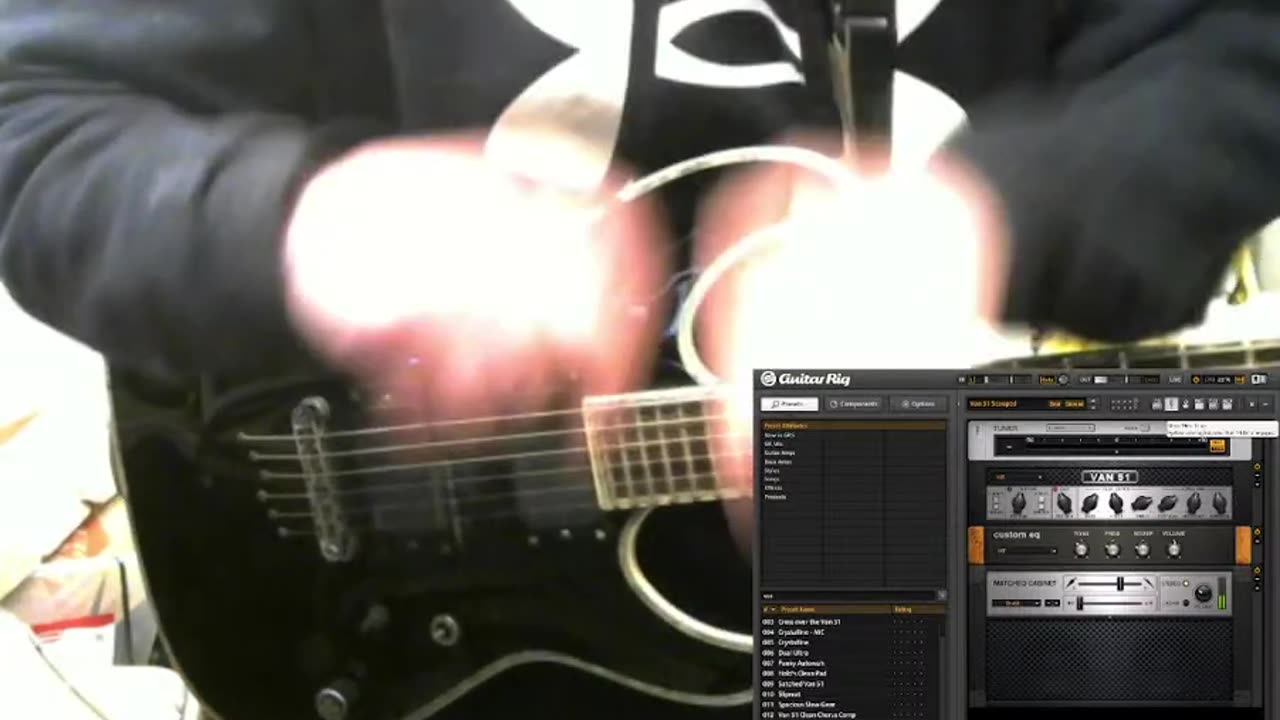
Task: Select the Styles attribute
Action: point(772,470)
